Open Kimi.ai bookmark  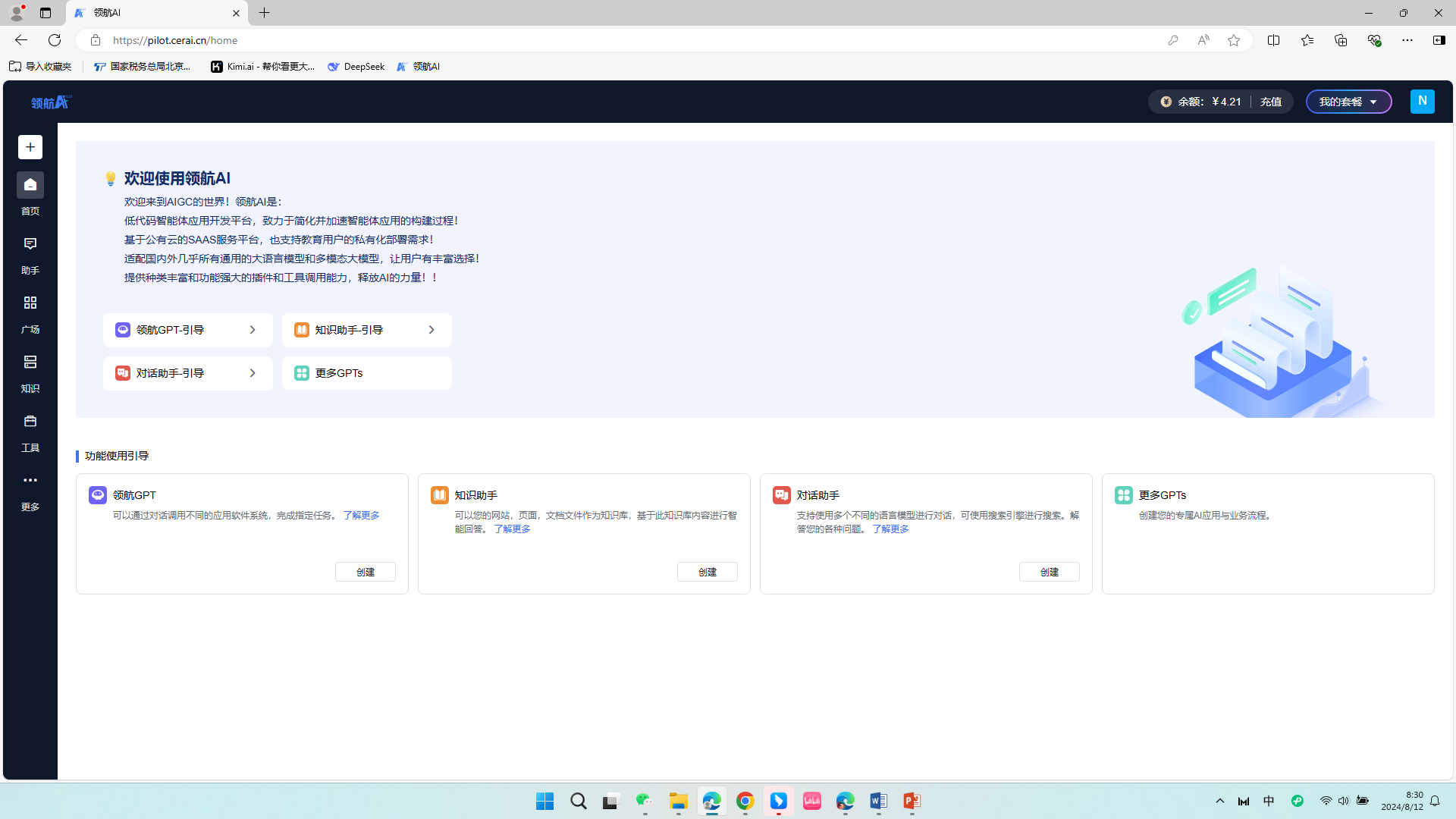(x=262, y=67)
